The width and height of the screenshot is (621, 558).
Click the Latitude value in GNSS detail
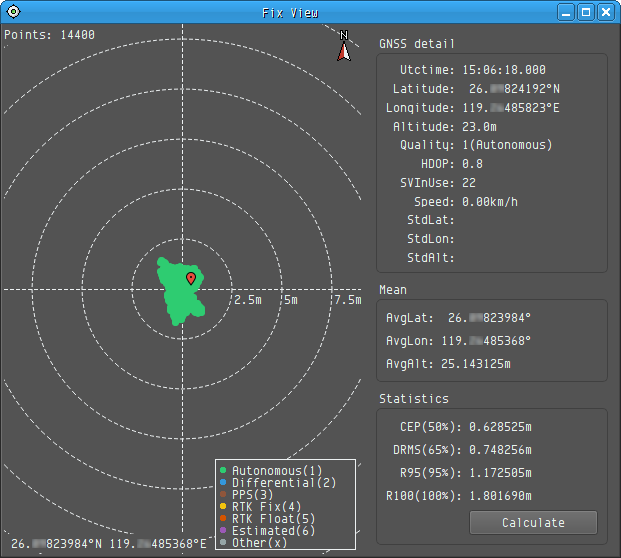tap(514, 89)
